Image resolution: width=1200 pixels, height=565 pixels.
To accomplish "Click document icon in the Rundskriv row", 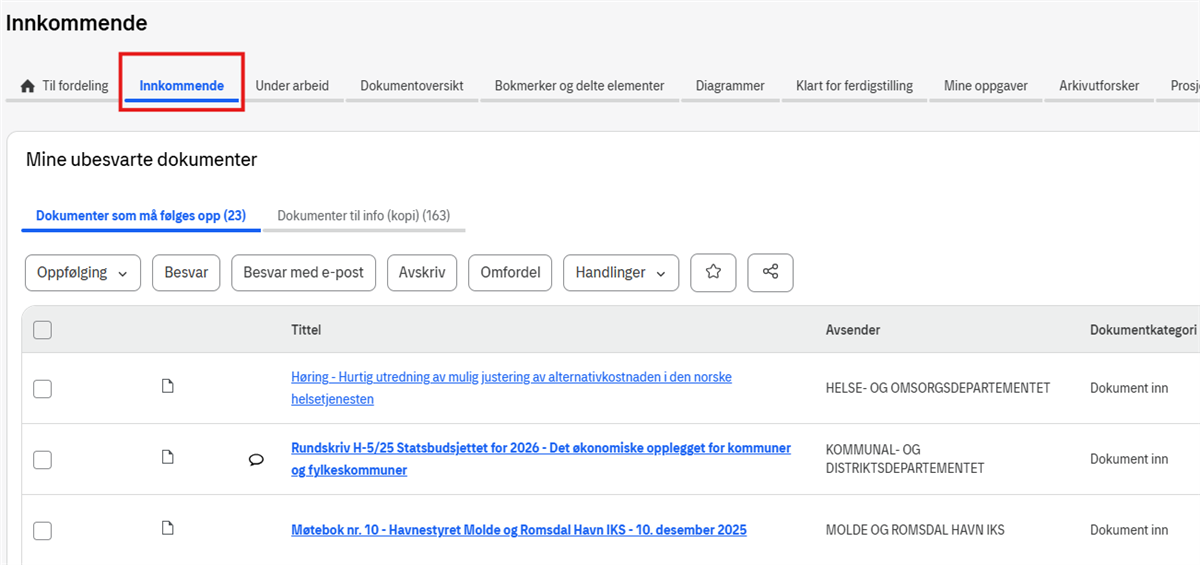I will 168,457.
